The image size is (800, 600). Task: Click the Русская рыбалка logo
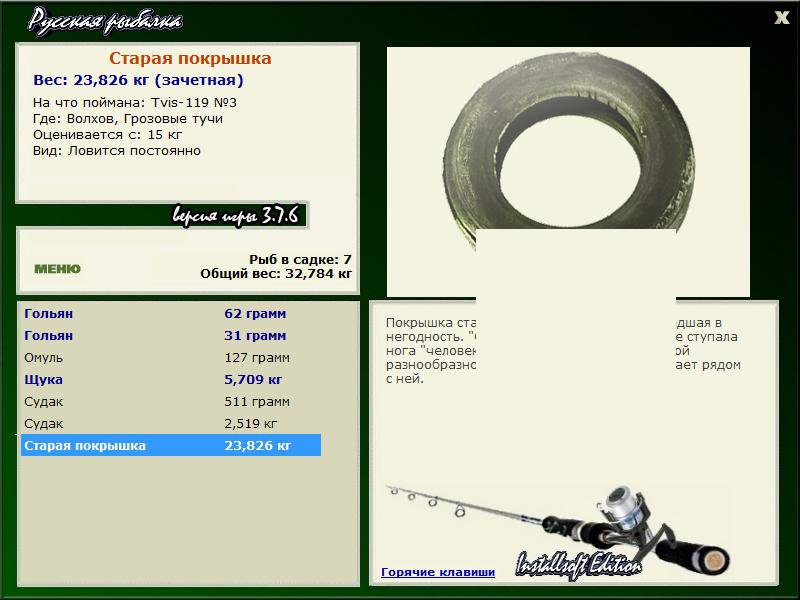[x=105, y=22]
